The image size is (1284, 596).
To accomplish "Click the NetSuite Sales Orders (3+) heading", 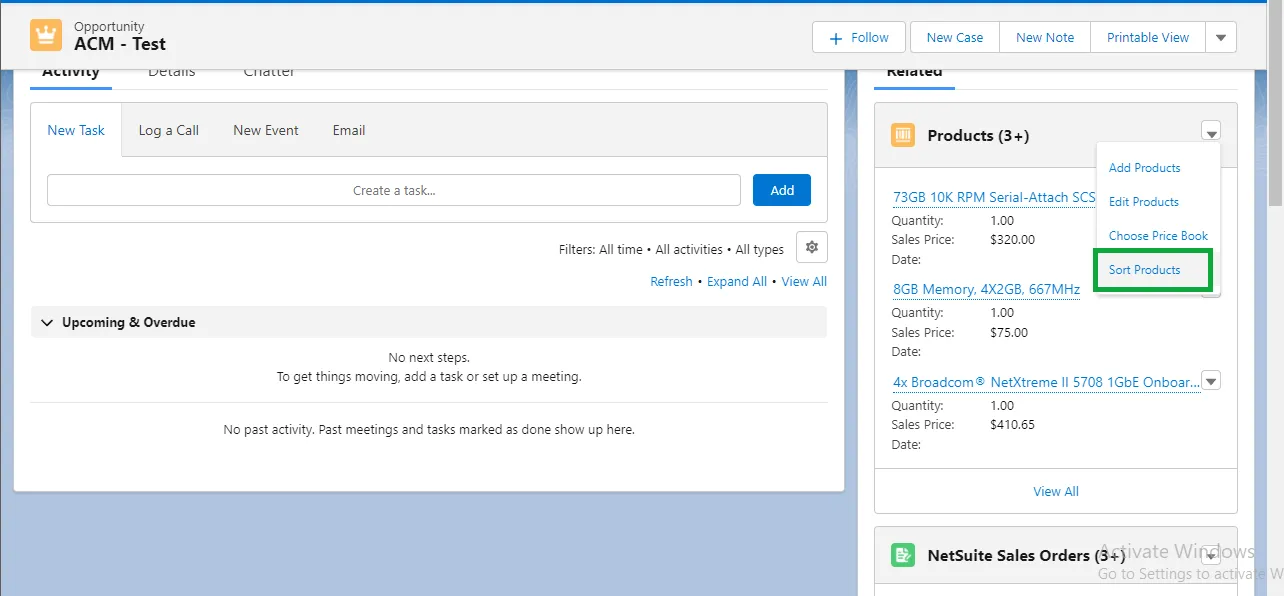I will tap(1027, 555).
